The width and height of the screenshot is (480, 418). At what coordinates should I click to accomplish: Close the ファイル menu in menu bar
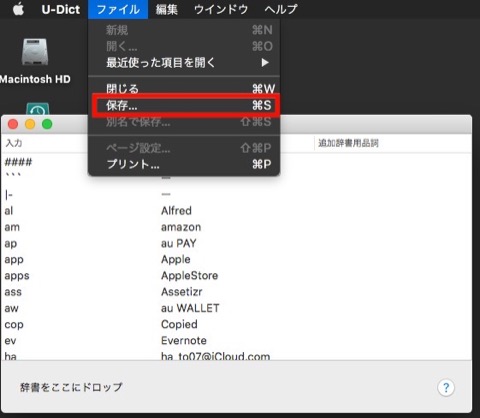[x=118, y=9]
